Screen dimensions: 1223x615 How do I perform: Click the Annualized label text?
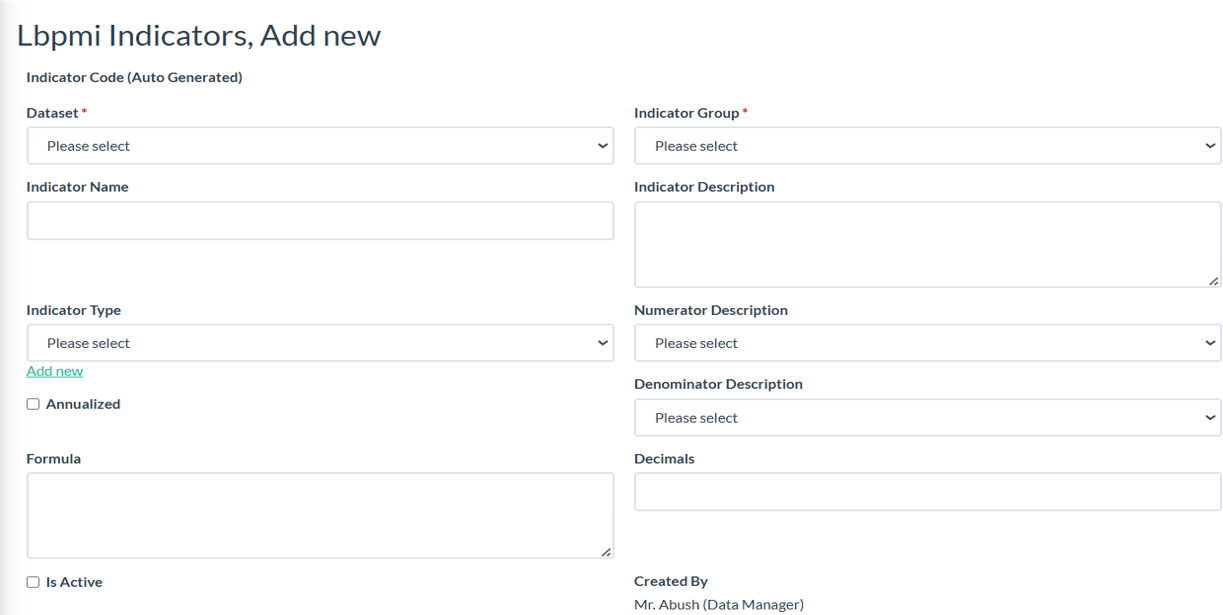[83, 404]
